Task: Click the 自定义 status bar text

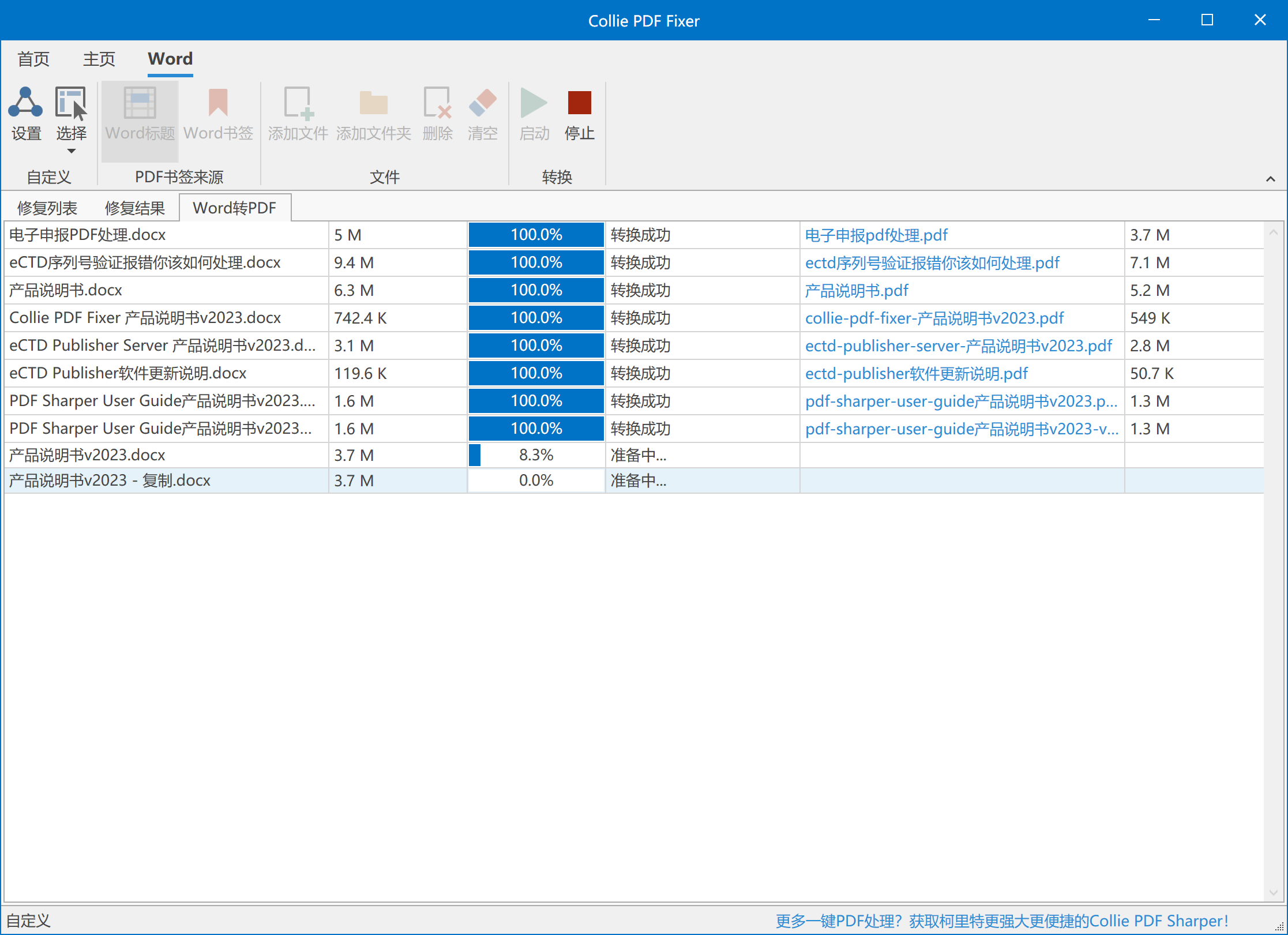Action: 28,921
